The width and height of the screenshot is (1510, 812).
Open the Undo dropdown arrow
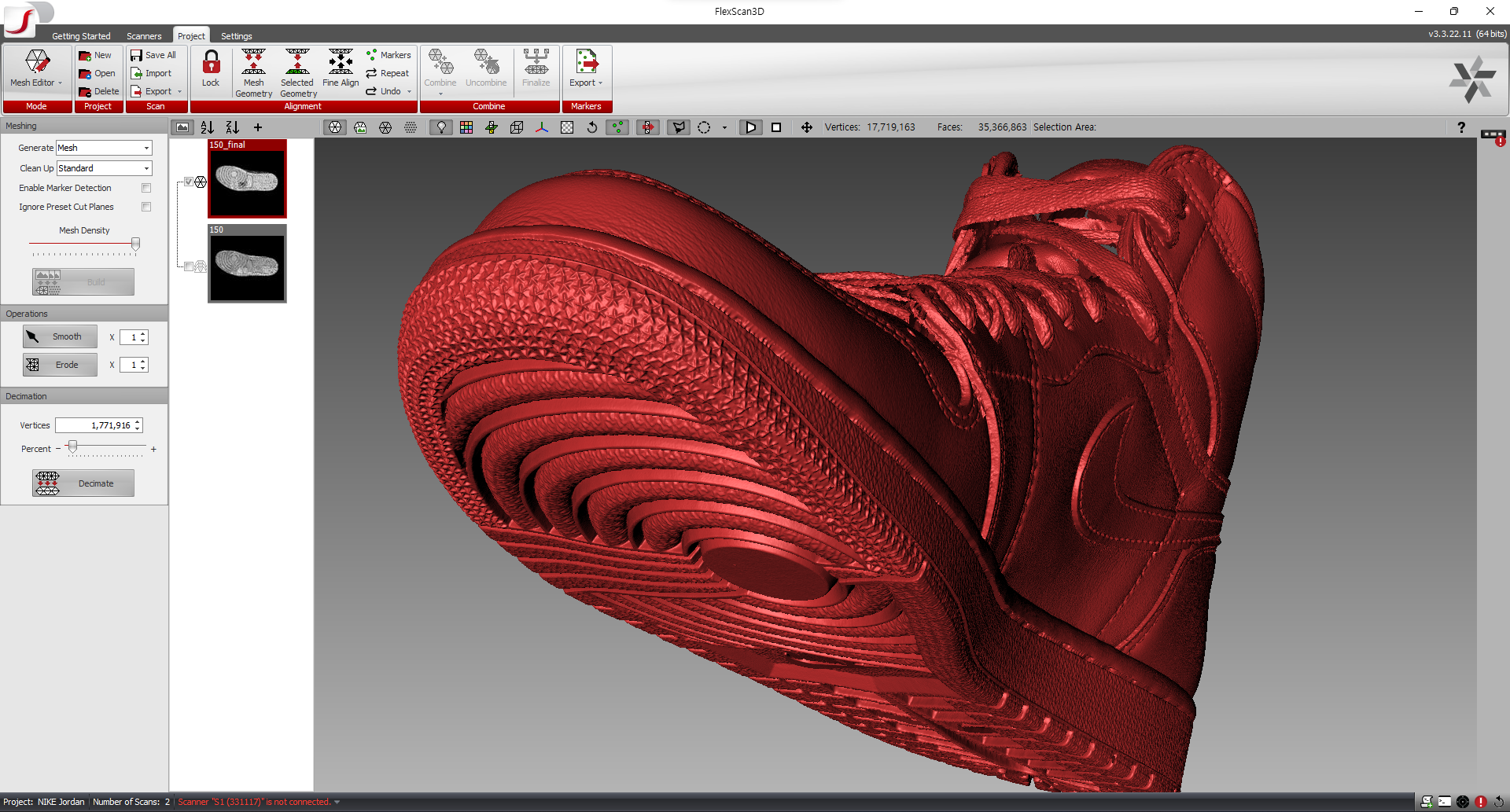(x=410, y=92)
